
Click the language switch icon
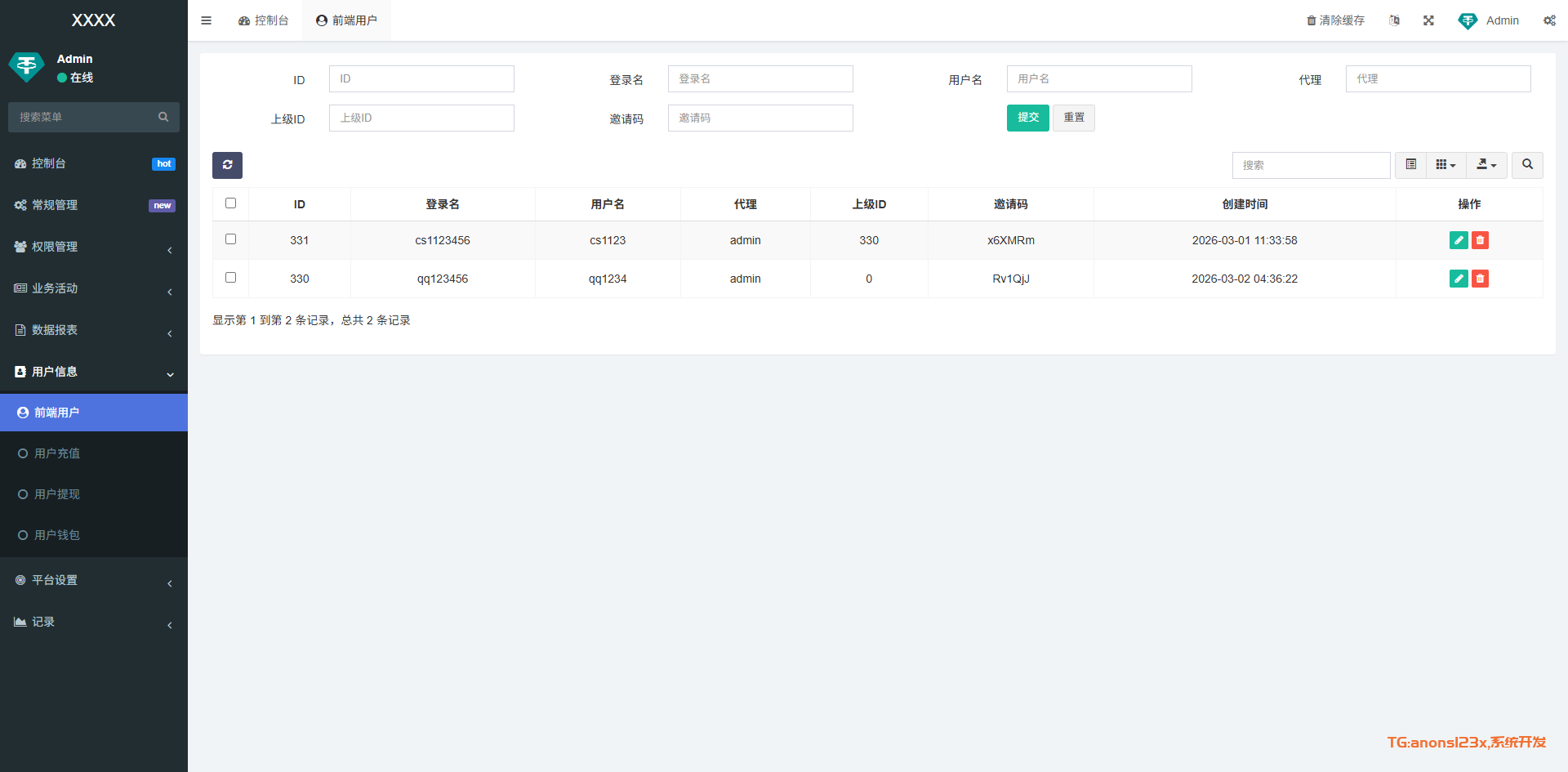tap(1394, 20)
